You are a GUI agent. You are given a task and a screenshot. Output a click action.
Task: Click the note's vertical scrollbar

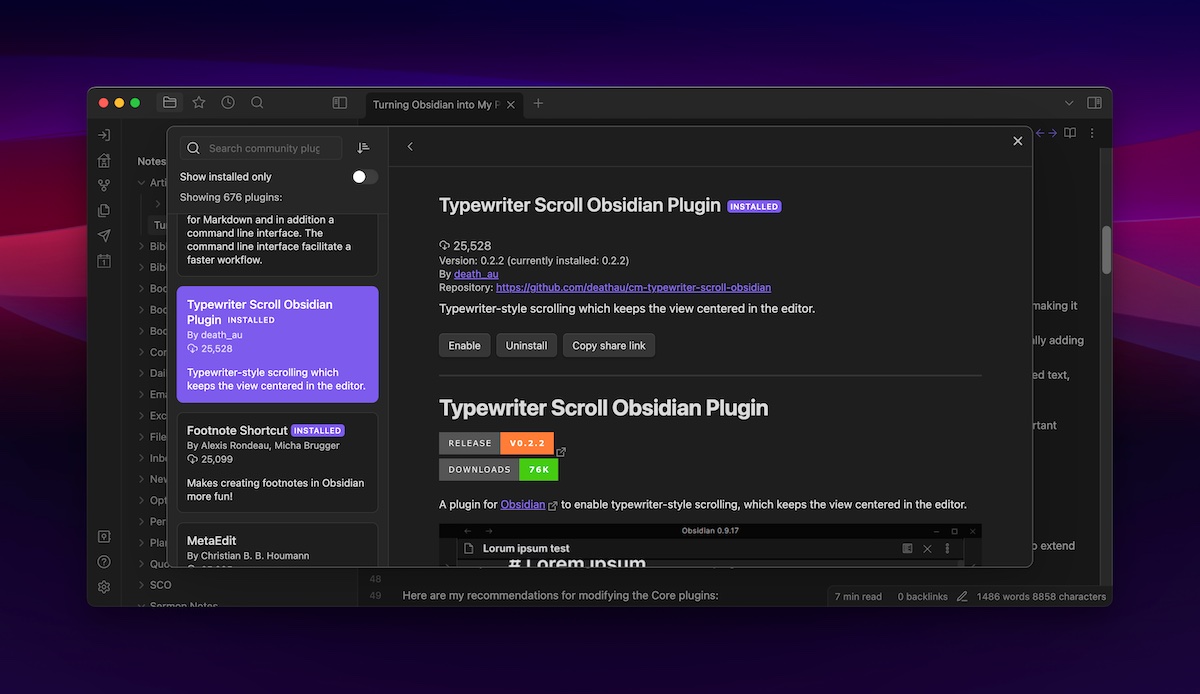(x=1106, y=250)
